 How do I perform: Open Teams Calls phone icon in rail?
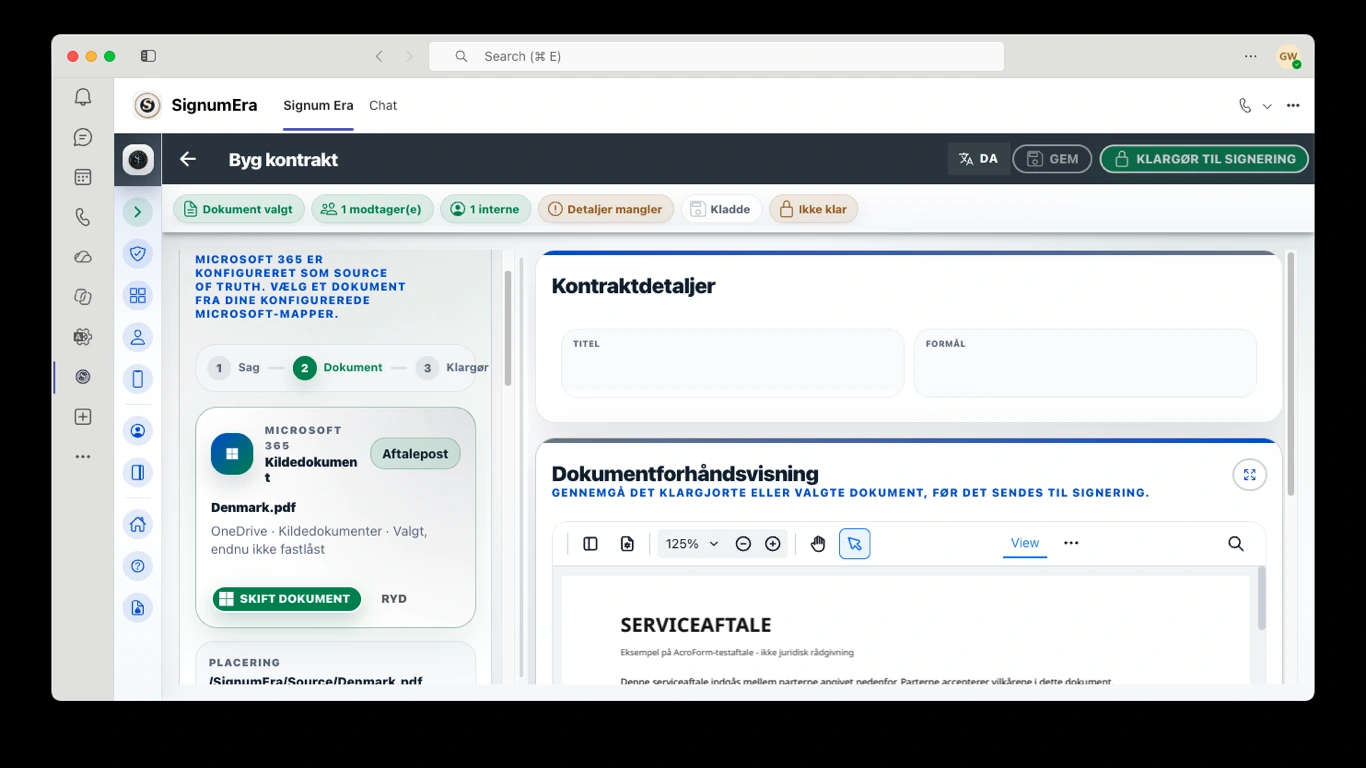[x=83, y=217]
